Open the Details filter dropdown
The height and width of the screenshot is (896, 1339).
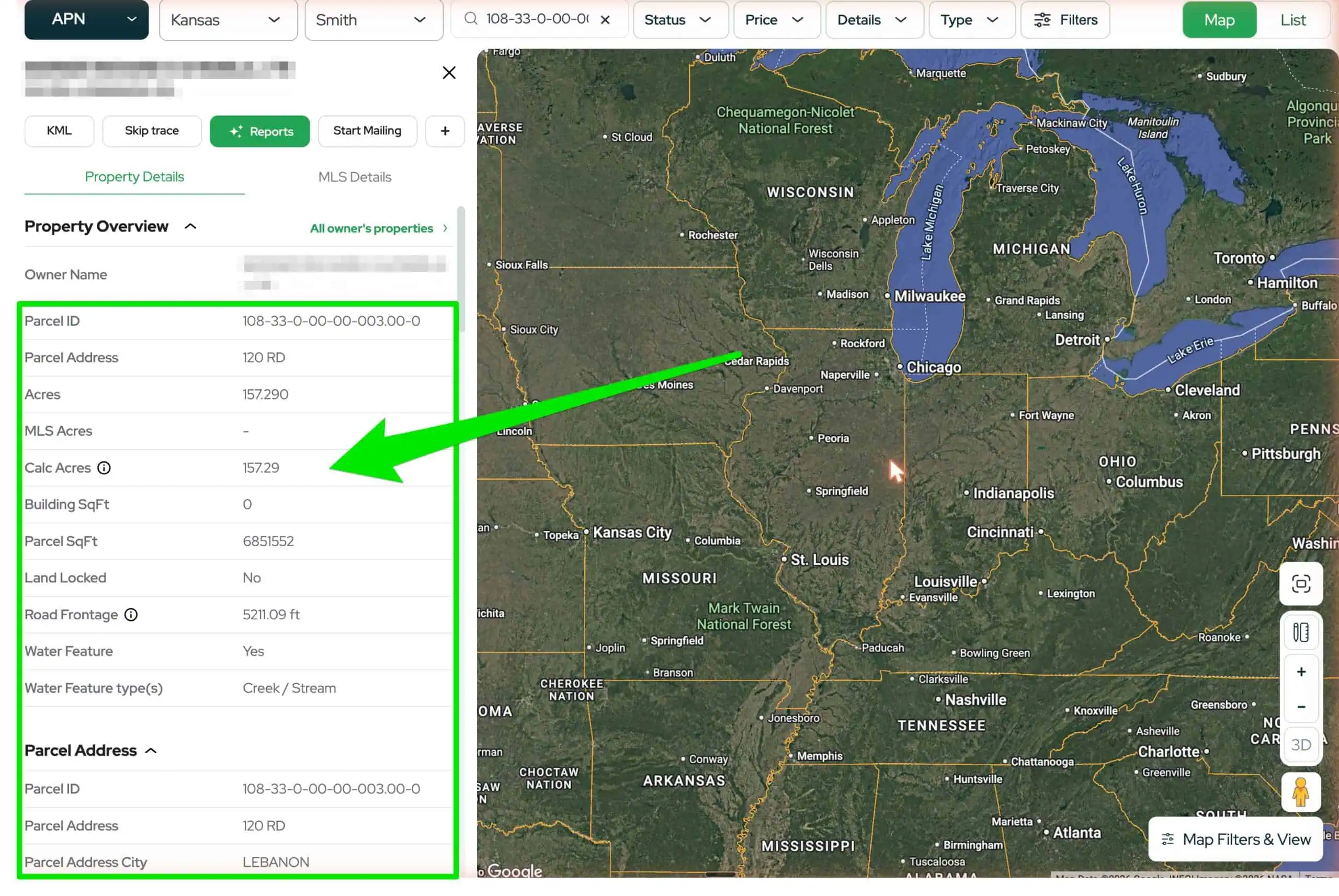tap(874, 20)
